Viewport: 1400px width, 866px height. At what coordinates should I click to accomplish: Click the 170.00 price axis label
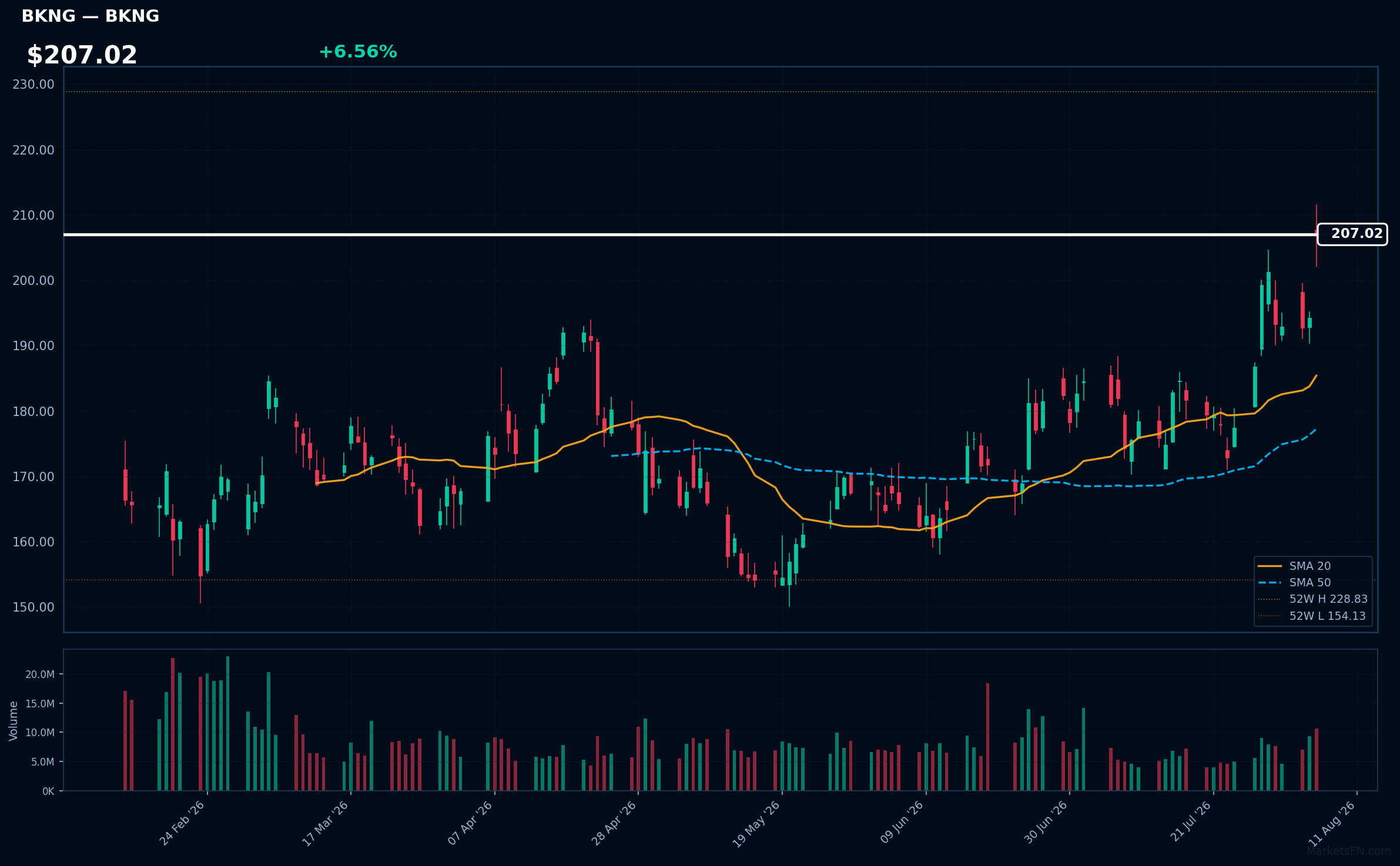click(34, 477)
